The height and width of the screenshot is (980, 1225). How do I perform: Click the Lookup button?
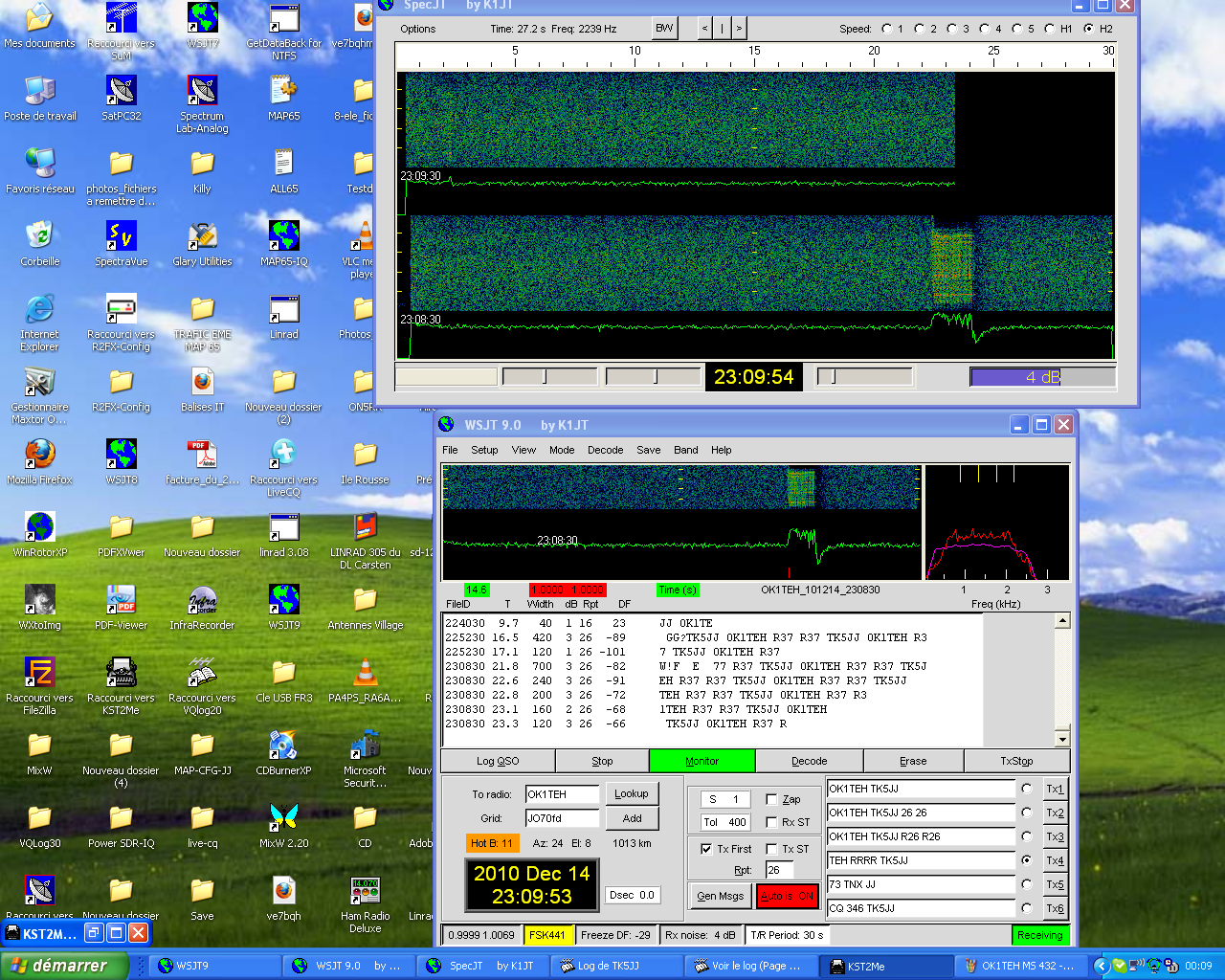click(x=632, y=793)
